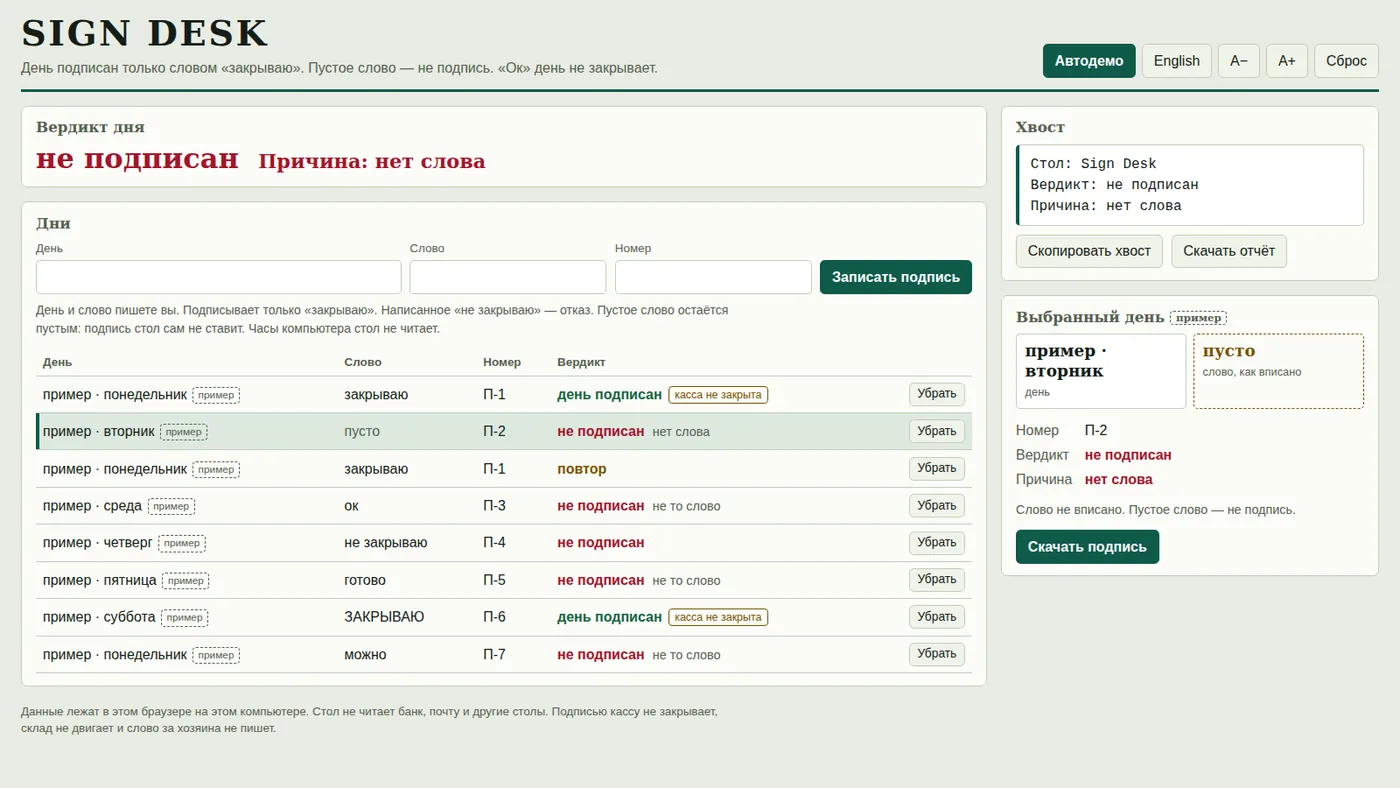The height and width of the screenshot is (788, 1400).
Task: Click the 'пример · вторник' day card in Выбранный день
Action: tap(1101, 371)
